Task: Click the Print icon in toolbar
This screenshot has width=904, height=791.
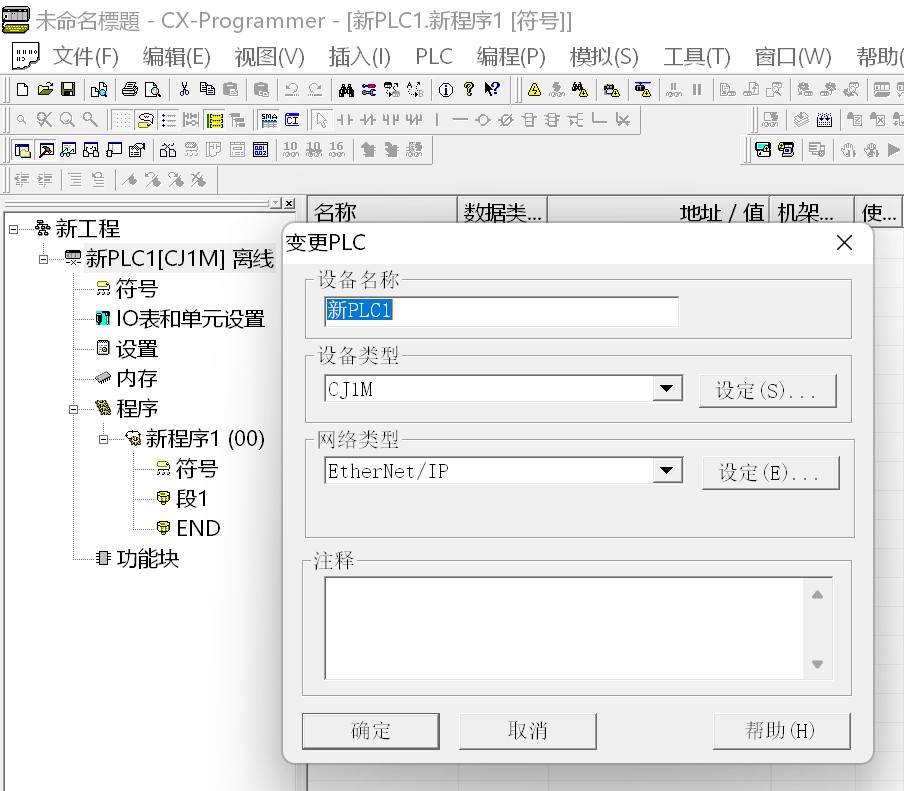Action: coord(130,89)
